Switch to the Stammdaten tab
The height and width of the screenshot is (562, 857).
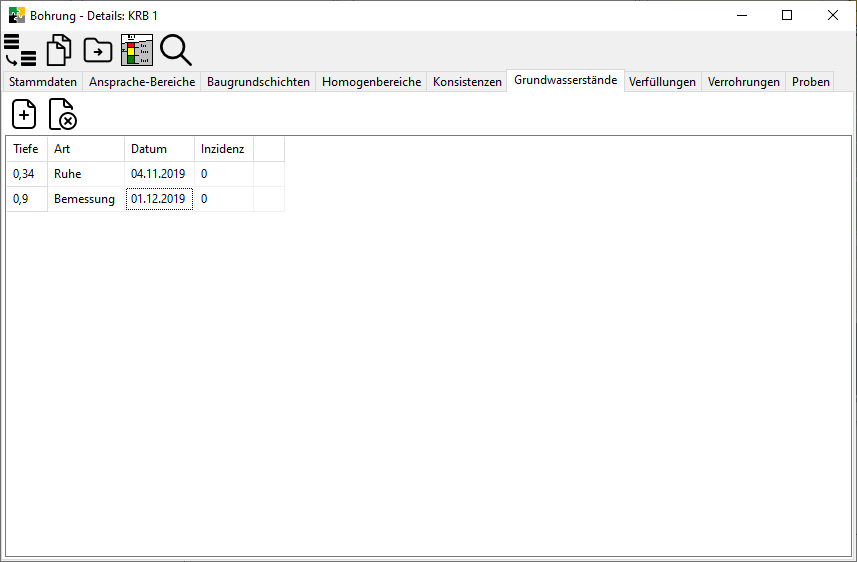43,82
